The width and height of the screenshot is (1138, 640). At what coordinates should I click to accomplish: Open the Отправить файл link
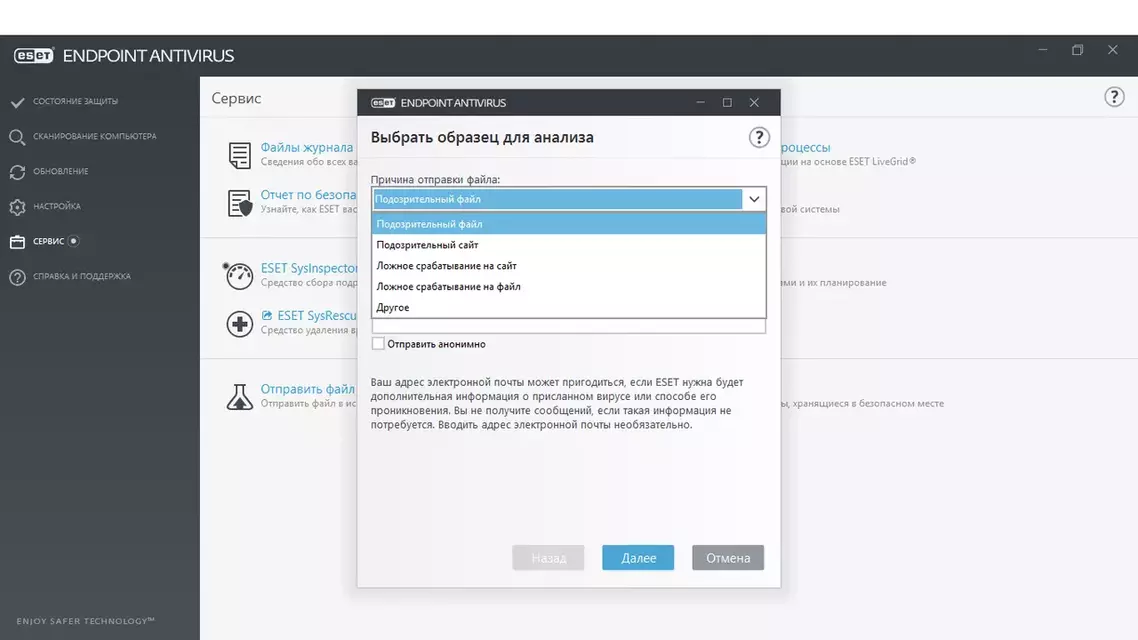pos(308,389)
